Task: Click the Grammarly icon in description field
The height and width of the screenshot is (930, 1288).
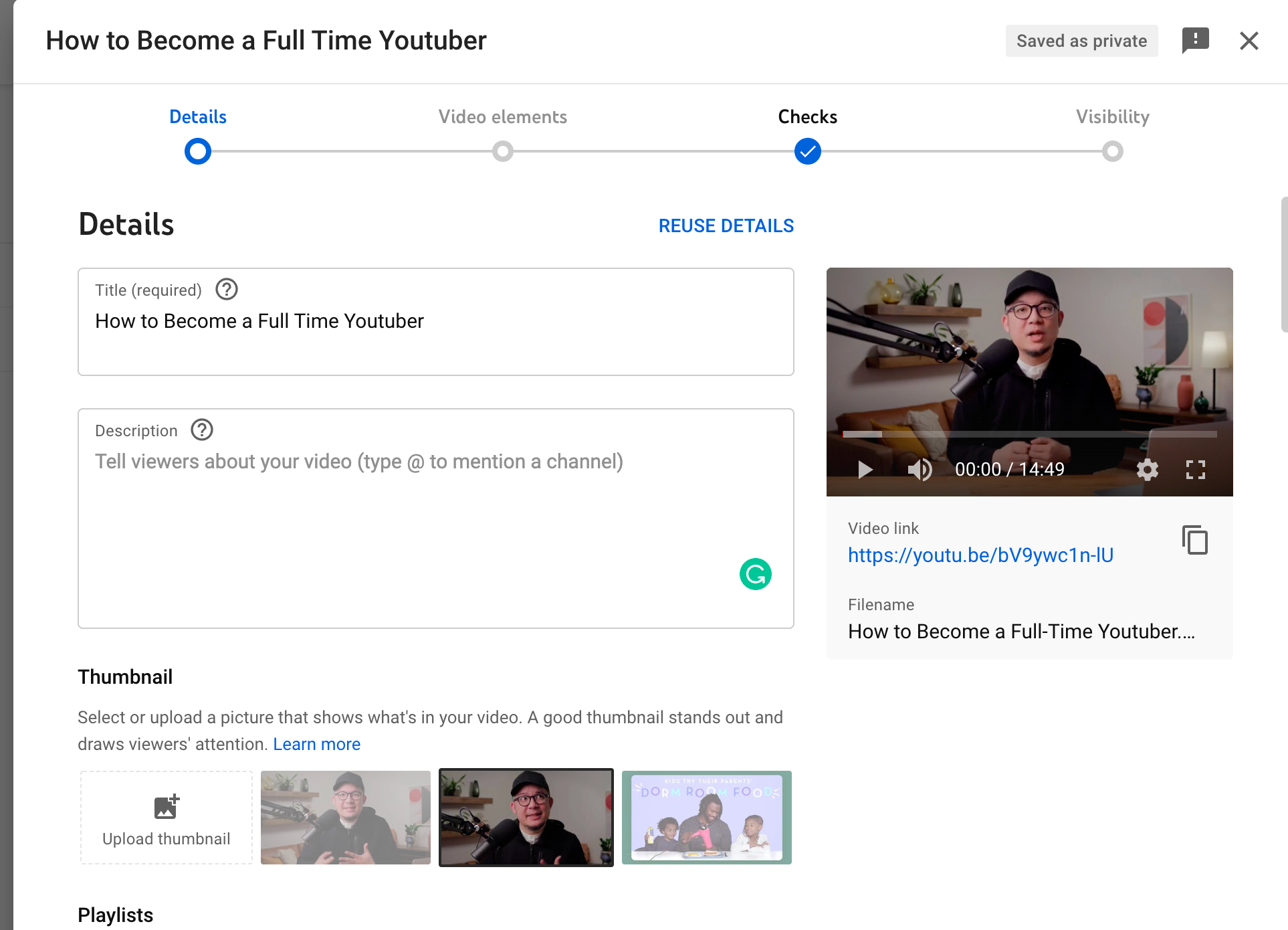Action: (756, 573)
